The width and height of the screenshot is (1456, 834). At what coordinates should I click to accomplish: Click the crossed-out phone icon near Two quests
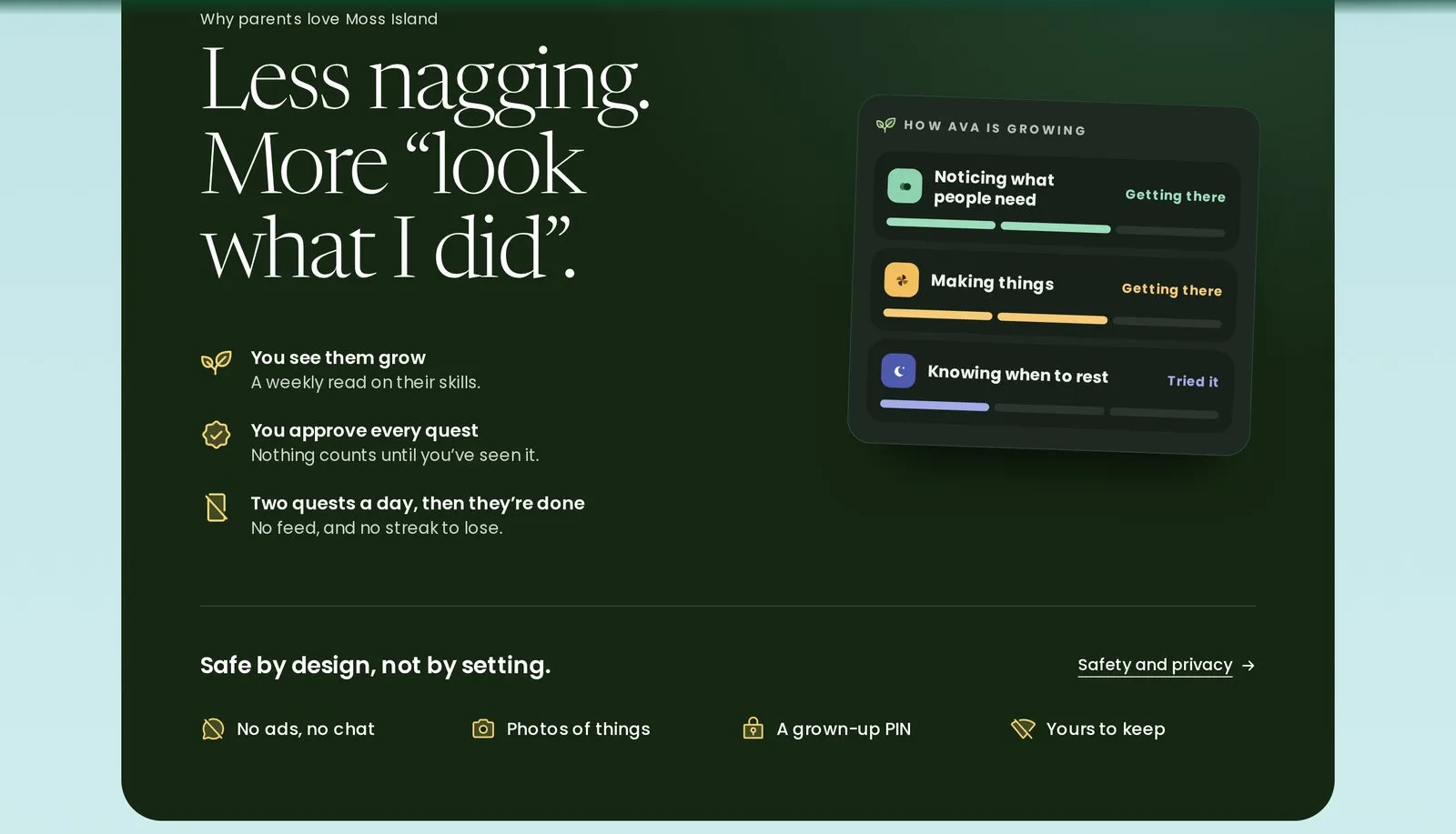coord(216,507)
